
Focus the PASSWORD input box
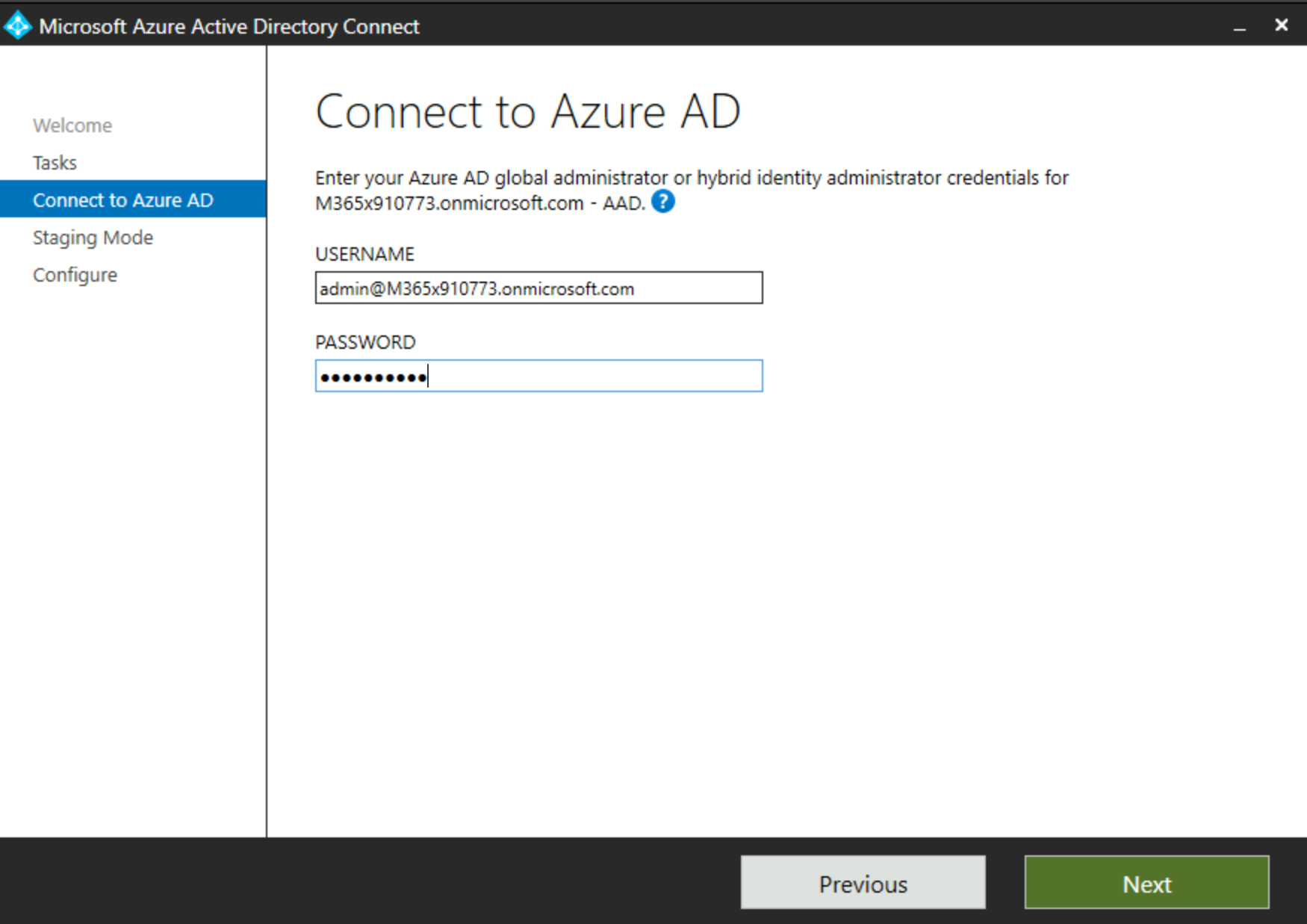[x=538, y=376]
